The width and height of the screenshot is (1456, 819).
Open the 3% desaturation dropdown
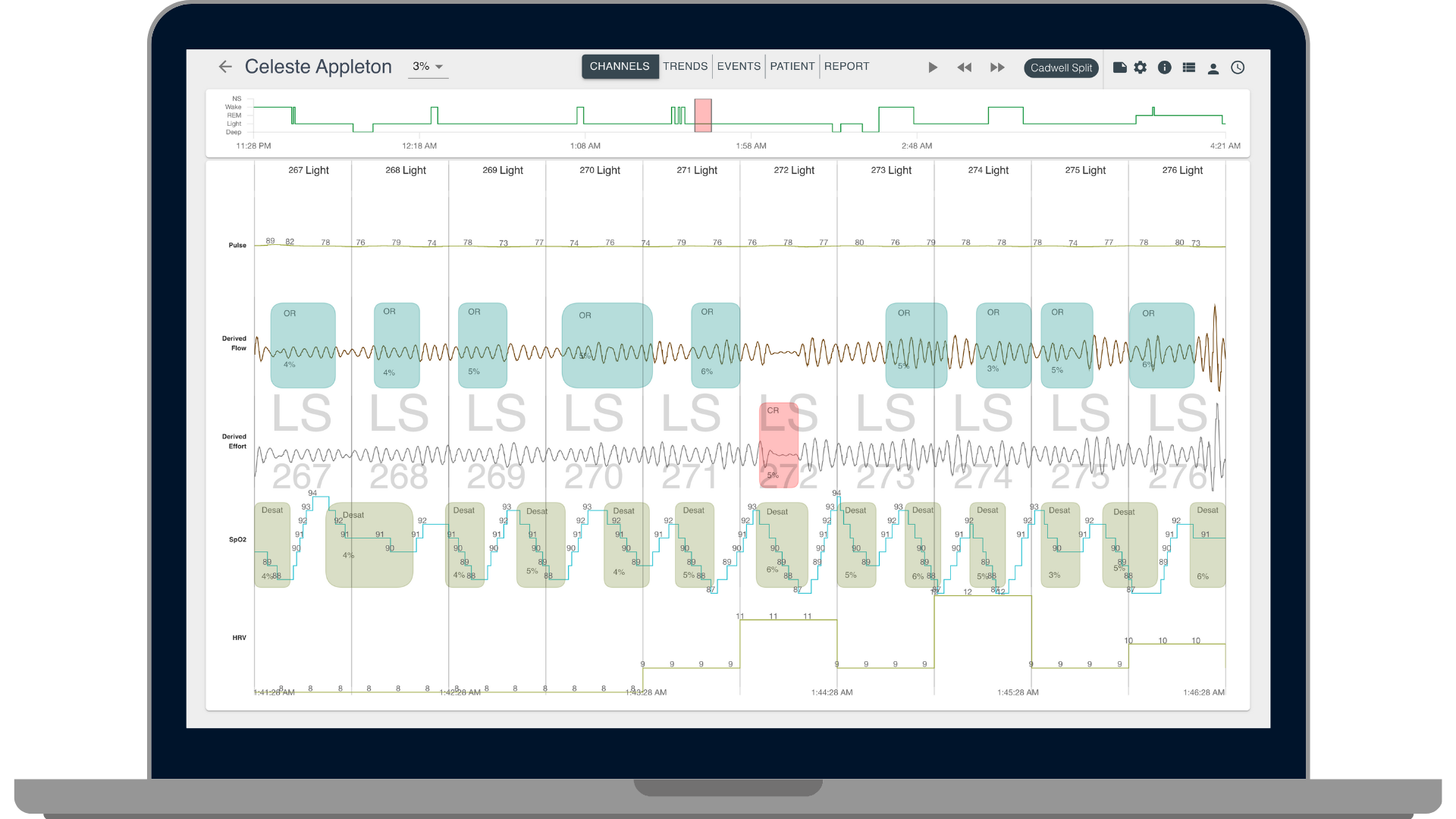click(428, 67)
